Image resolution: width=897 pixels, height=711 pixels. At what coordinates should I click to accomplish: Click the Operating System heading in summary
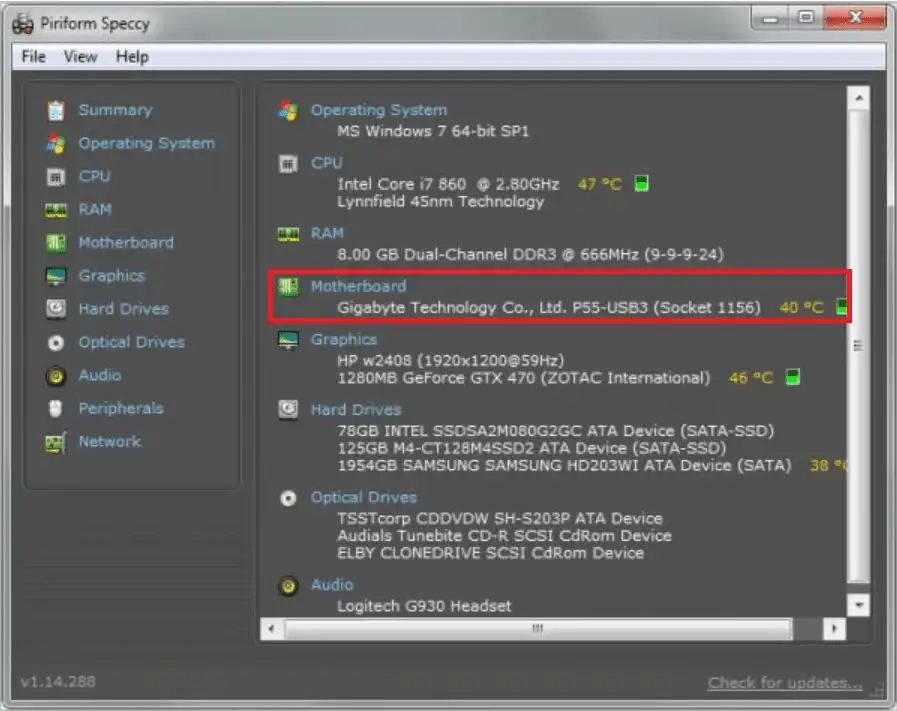tap(378, 110)
